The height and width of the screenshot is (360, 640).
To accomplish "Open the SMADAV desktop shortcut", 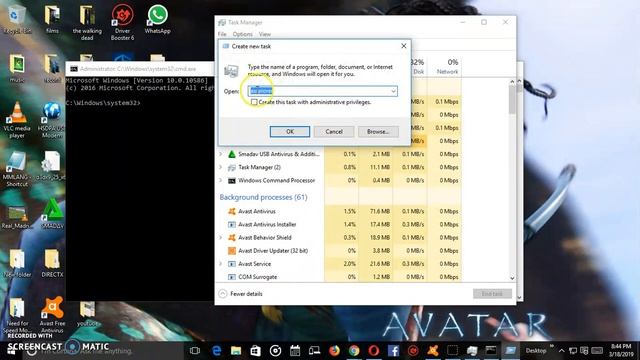I will (x=52, y=213).
